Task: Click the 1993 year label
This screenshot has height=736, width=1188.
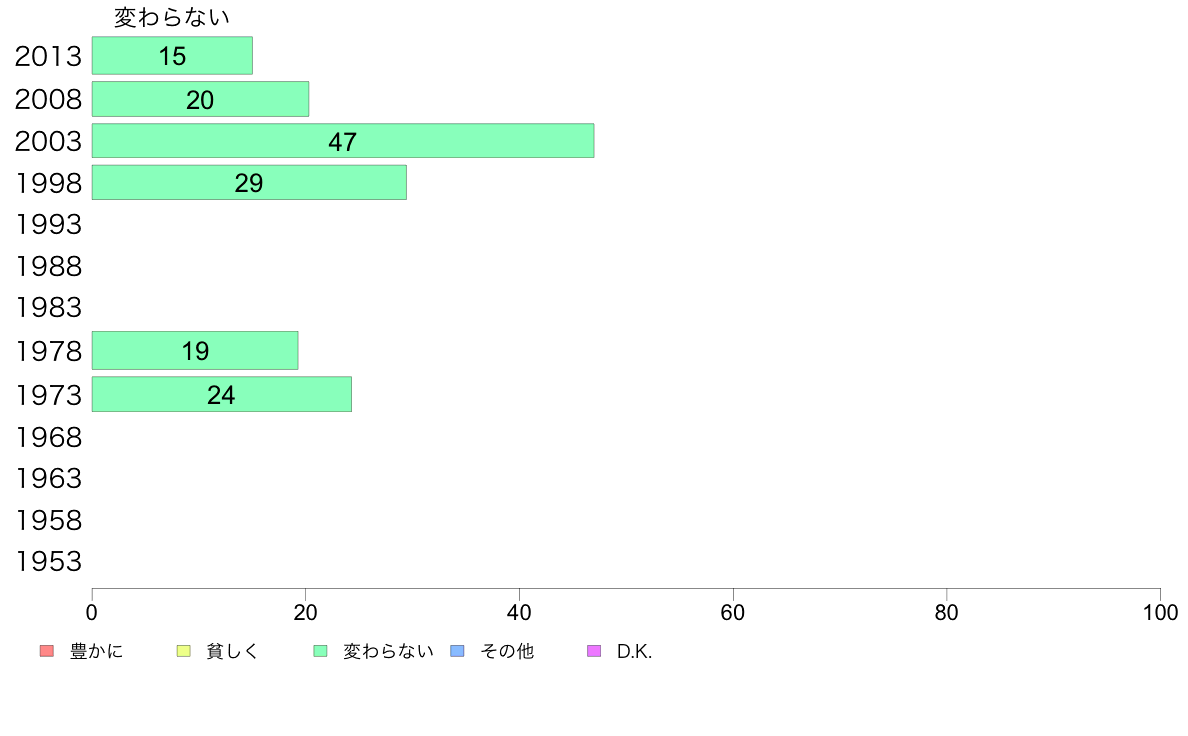Action: [48, 225]
